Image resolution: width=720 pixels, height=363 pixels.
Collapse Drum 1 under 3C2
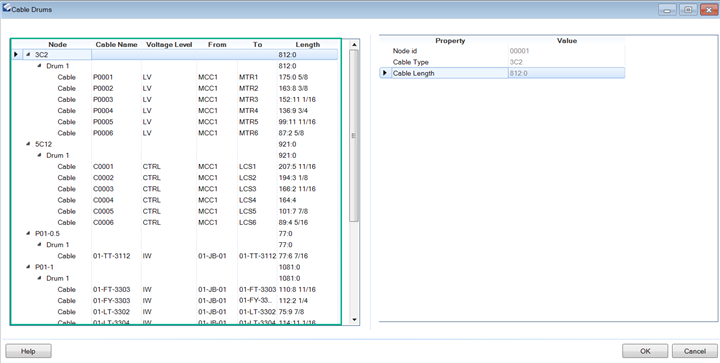(x=39, y=66)
